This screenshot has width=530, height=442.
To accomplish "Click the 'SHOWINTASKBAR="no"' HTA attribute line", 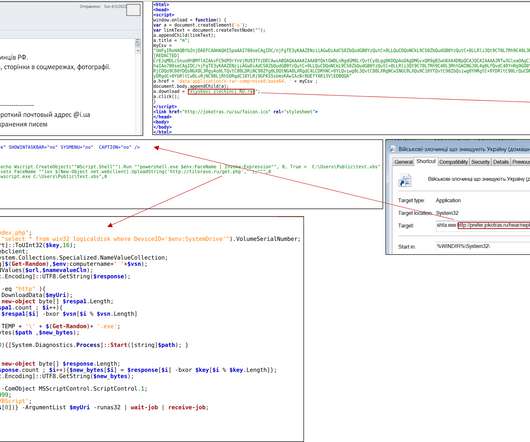I will click(70, 148).
